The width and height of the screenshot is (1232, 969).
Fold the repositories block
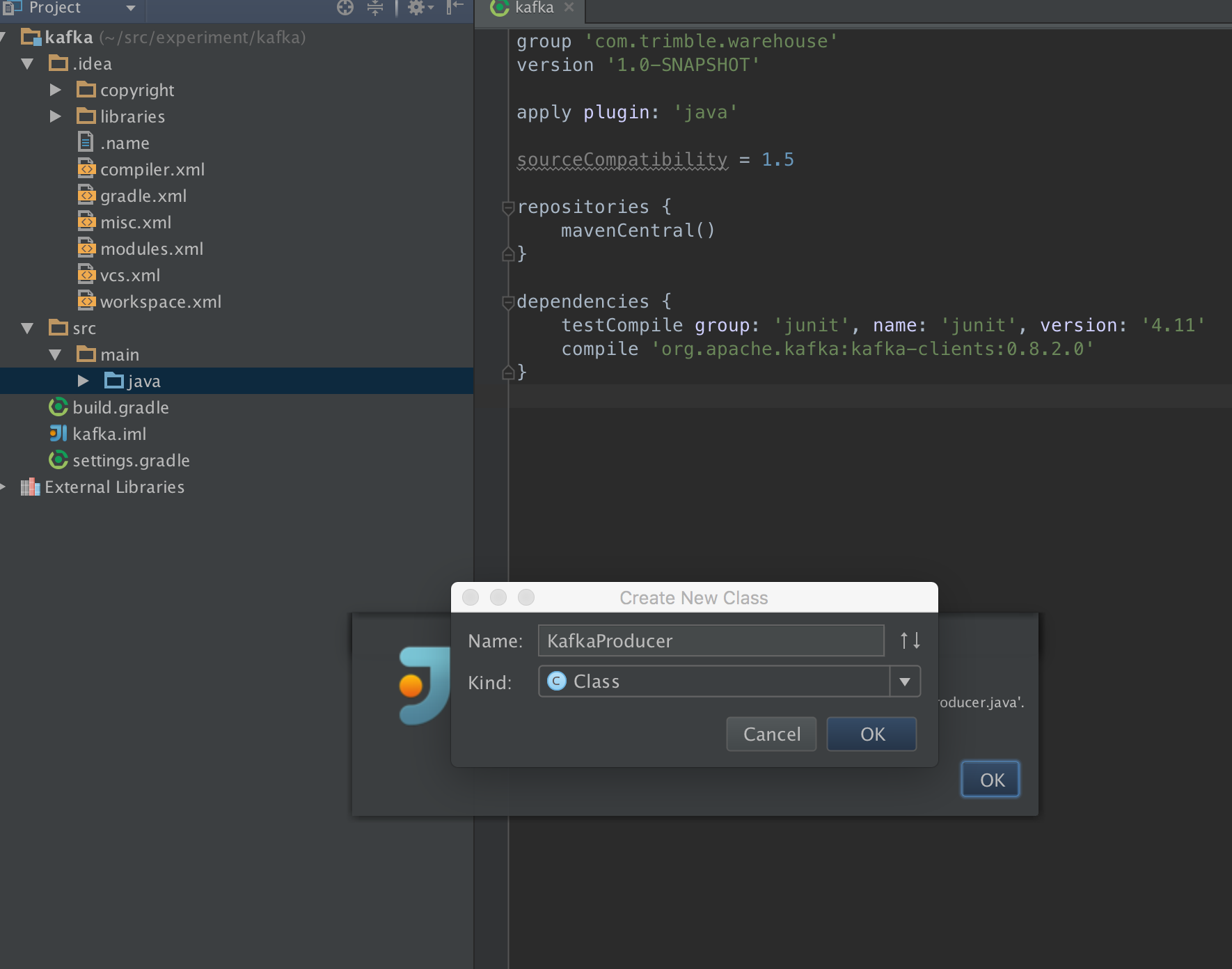pos(508,207)
